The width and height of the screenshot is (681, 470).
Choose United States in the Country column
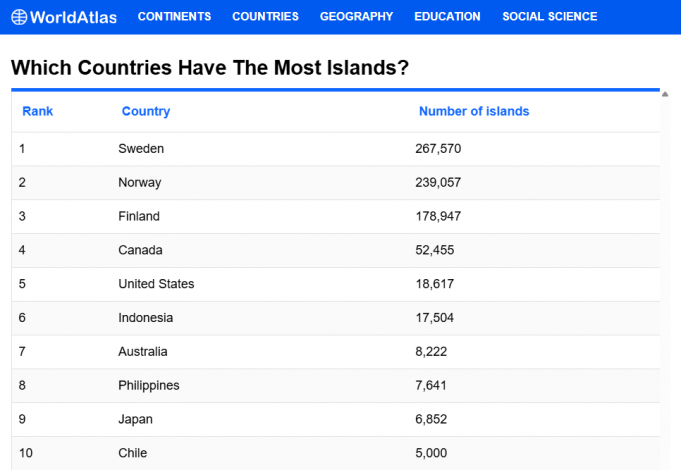(x=156, y=284)
